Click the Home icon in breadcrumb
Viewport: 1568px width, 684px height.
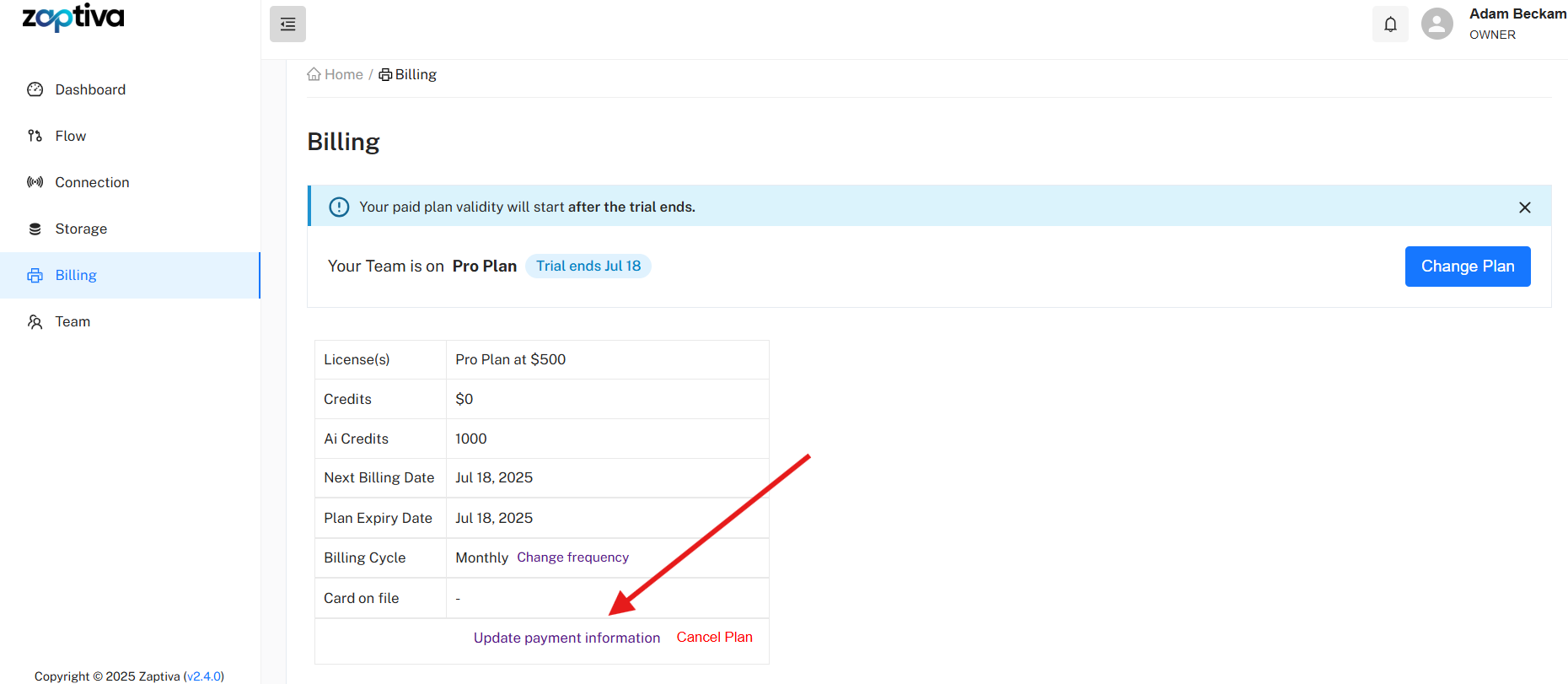314,74
